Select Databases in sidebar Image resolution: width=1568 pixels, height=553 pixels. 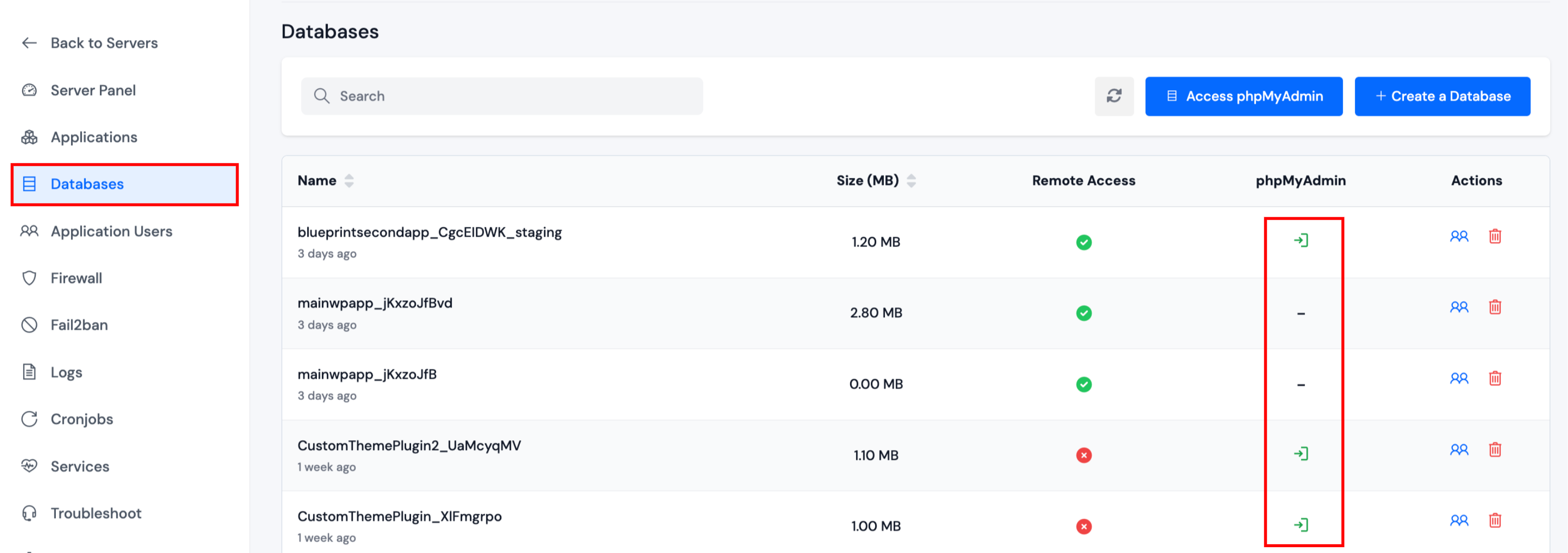click(125, 184)
